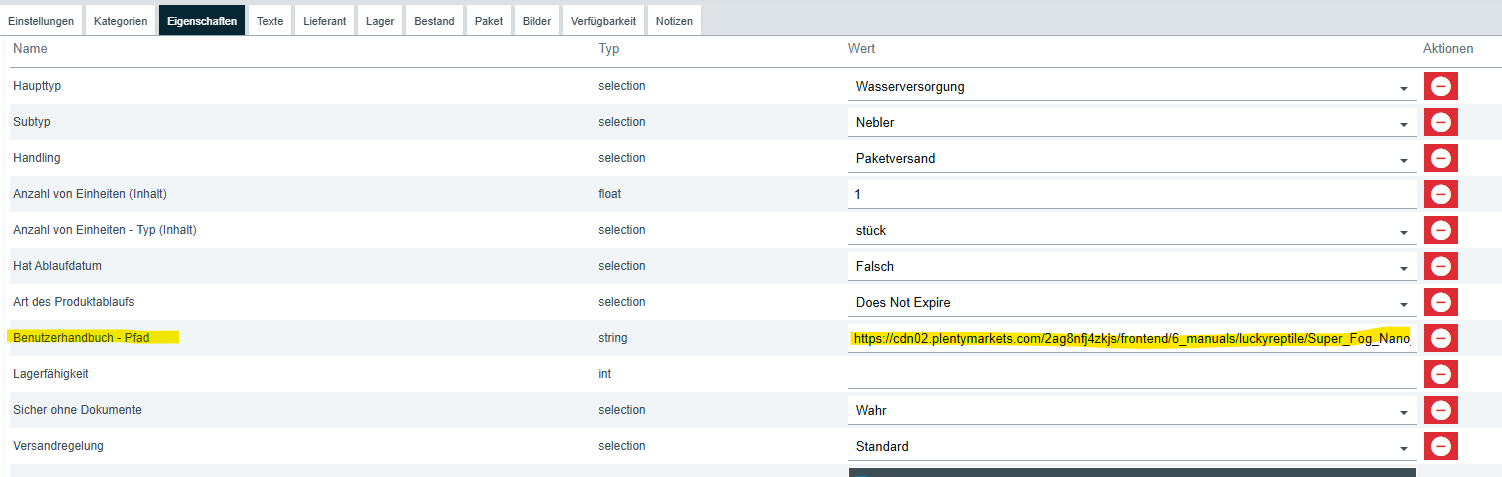Go to the Verfügbarkeit tab
The image size is (1502, 477).
tap(603, 21)
